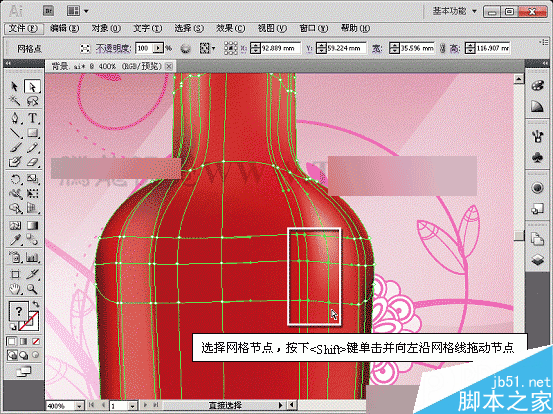The width and height of the screenshot is (553, 414).
Task: Set paint mode to Color
Action: (12, 341)
